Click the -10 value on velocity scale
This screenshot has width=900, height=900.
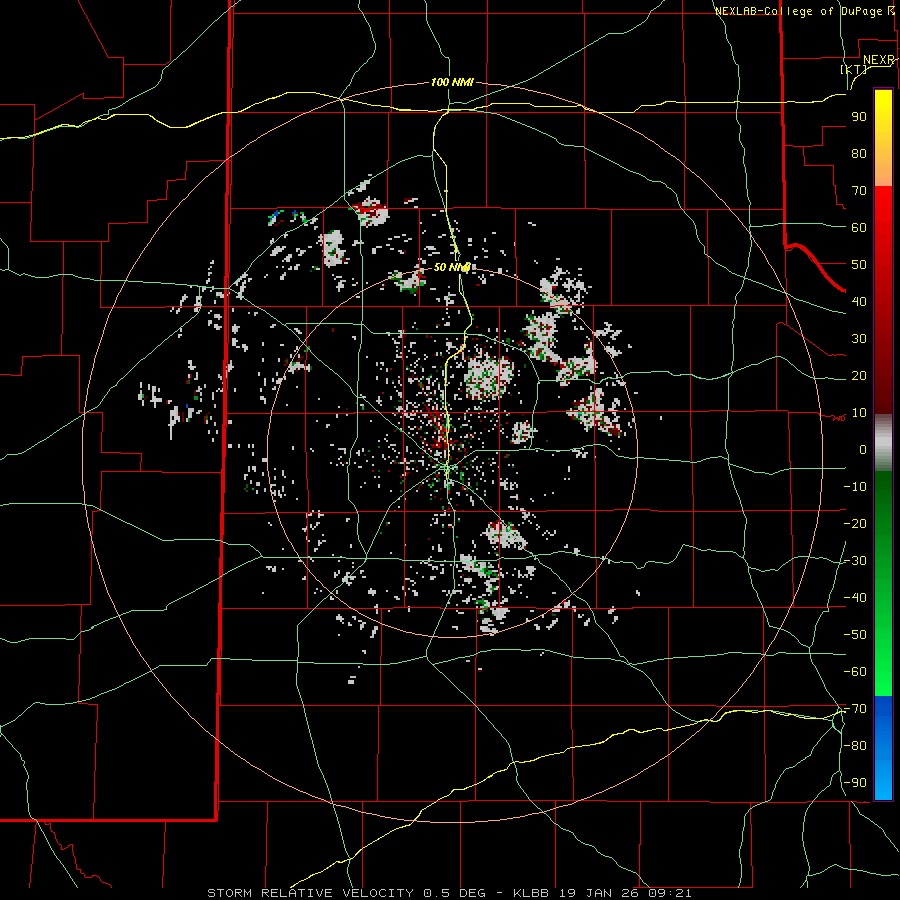tap(855, 487)
